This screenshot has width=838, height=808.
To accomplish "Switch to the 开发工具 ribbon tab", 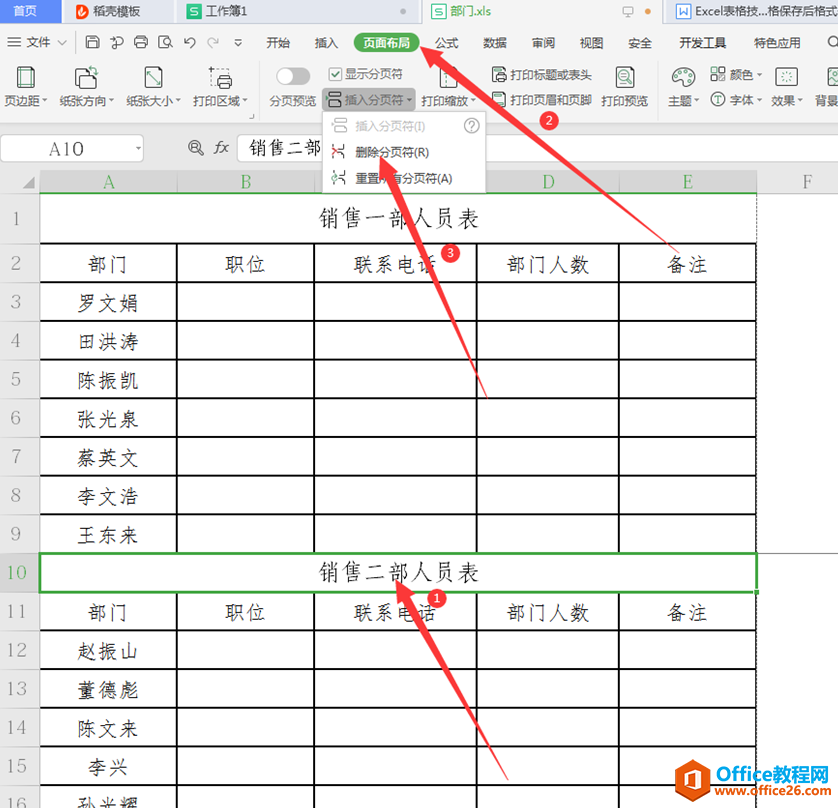I will pos(702,43).
